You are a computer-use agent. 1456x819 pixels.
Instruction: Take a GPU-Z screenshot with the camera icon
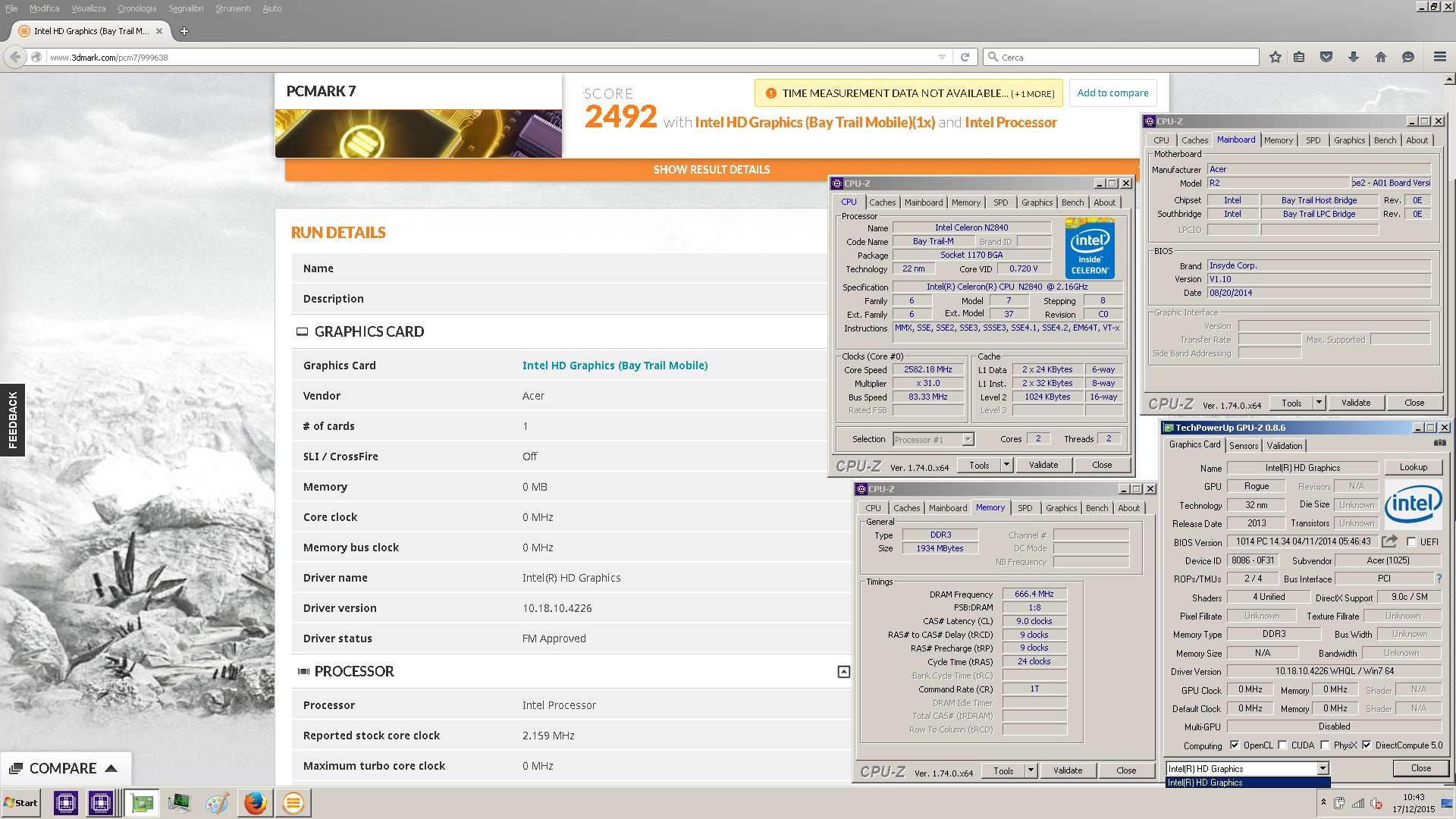(1439, 443)
